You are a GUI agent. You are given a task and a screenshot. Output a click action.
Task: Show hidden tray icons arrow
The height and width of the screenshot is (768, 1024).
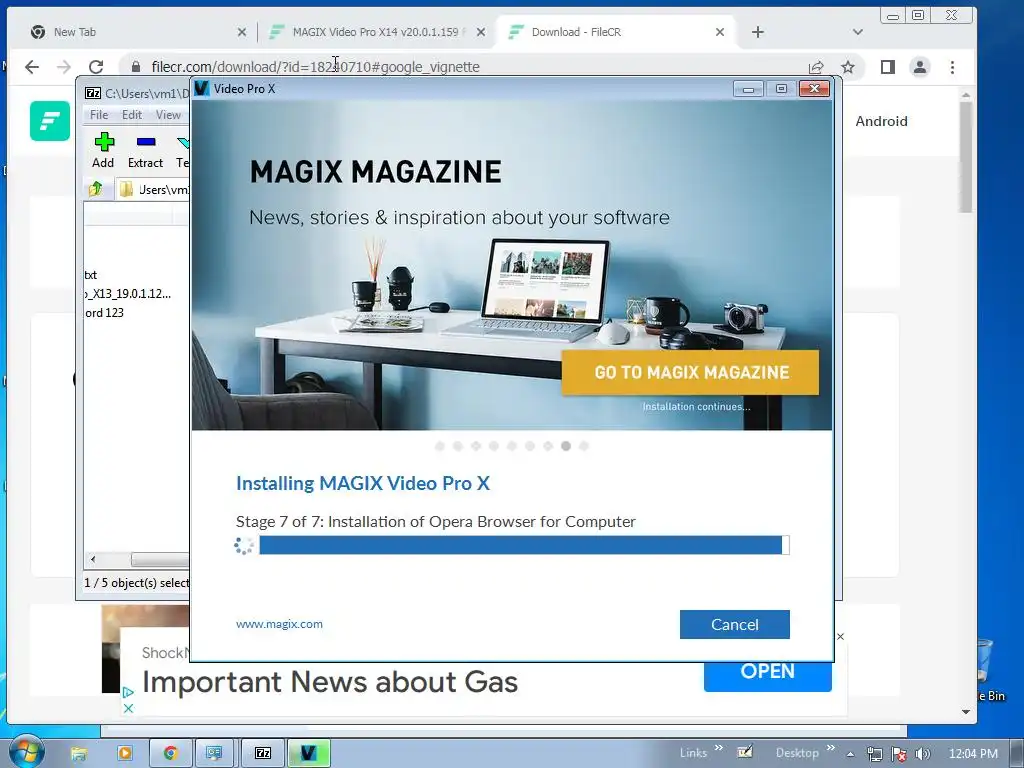[850, 754]
